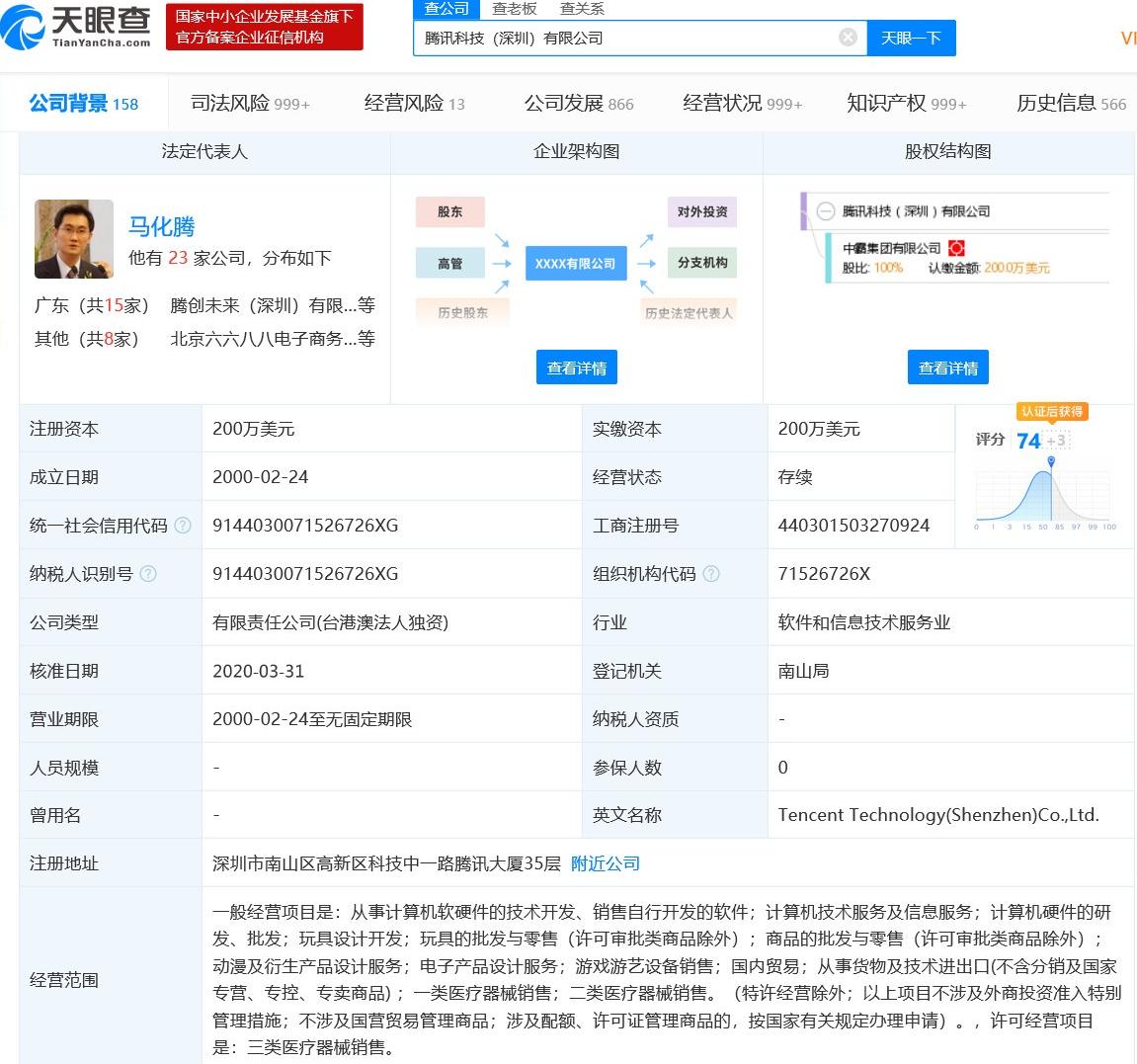Open the 知识产权 tab
The width and height of the screenshot is (1137, 1064).
pyautogui.click(x=907, y=103)
